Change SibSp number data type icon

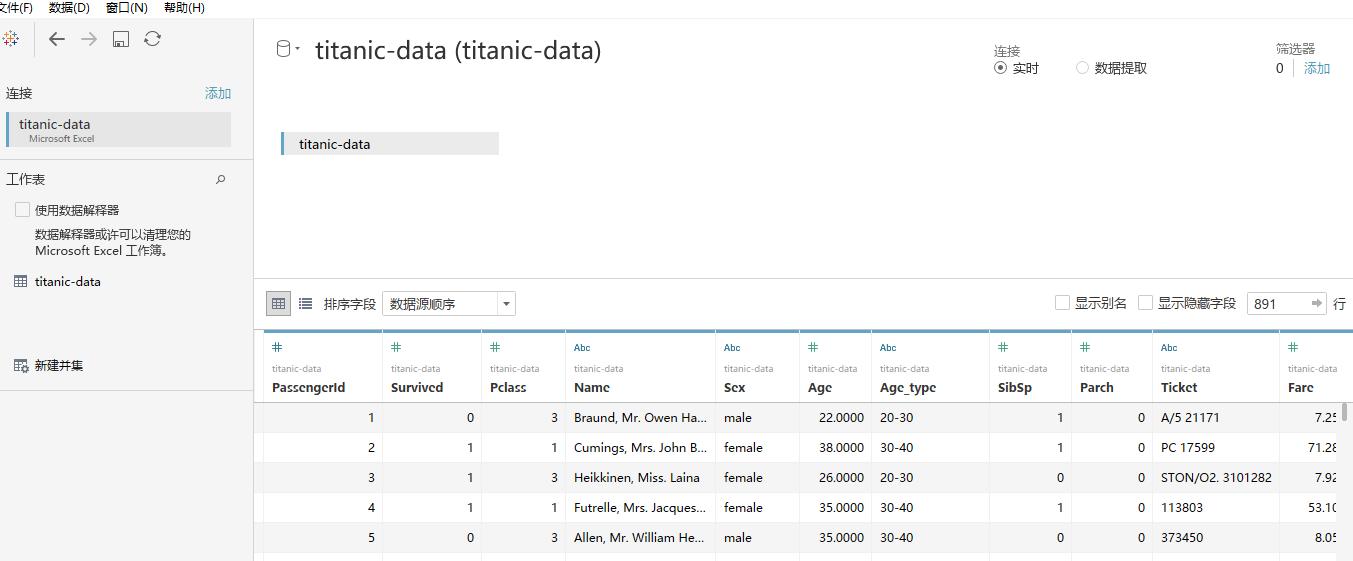click(x=1003, y=347)
